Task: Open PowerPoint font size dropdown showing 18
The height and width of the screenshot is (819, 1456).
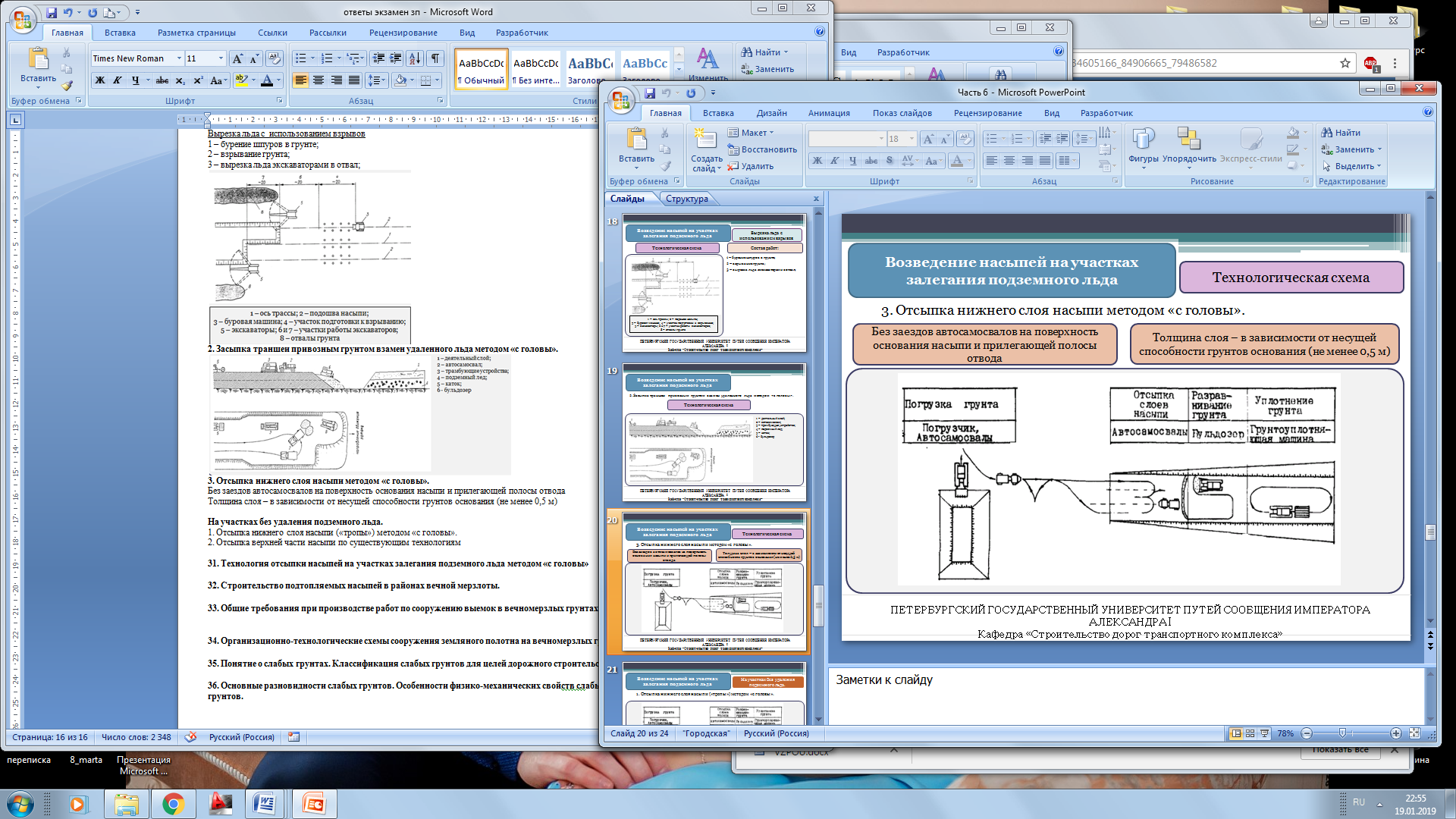Action: 912,139
